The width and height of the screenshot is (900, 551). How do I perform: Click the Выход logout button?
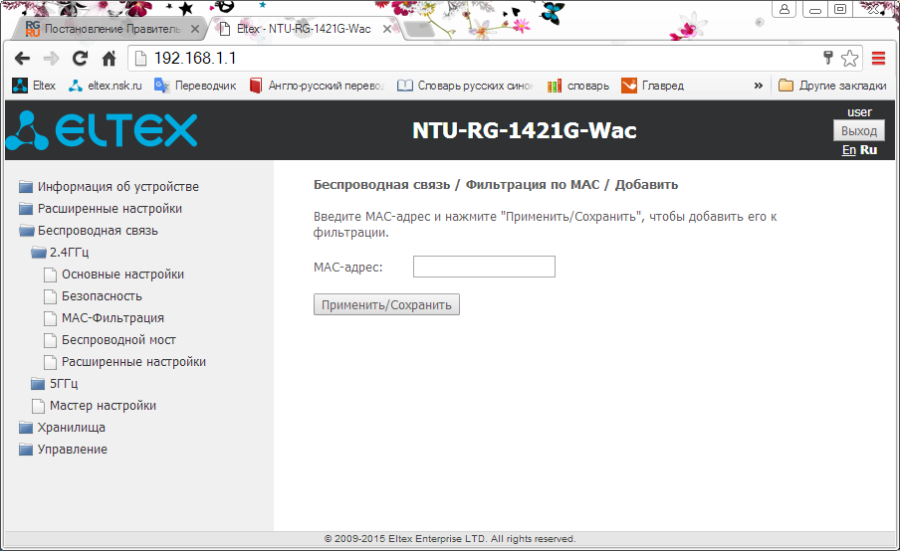859,131
